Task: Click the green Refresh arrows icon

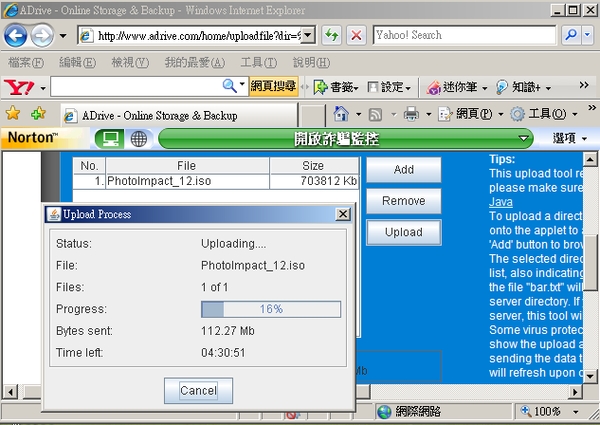Action: coord(331,36)
